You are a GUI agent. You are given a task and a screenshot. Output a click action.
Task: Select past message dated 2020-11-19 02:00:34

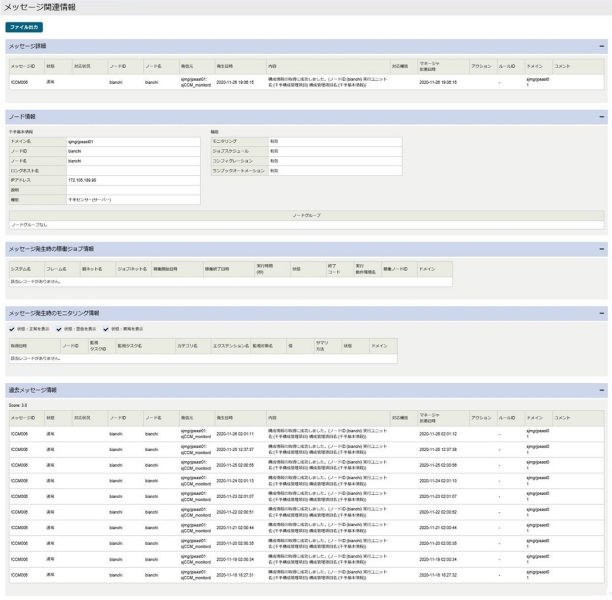pos(307,559)
